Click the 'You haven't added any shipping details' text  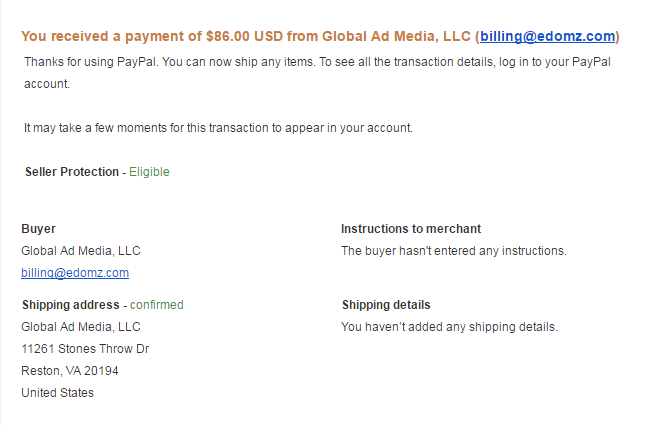449,327
